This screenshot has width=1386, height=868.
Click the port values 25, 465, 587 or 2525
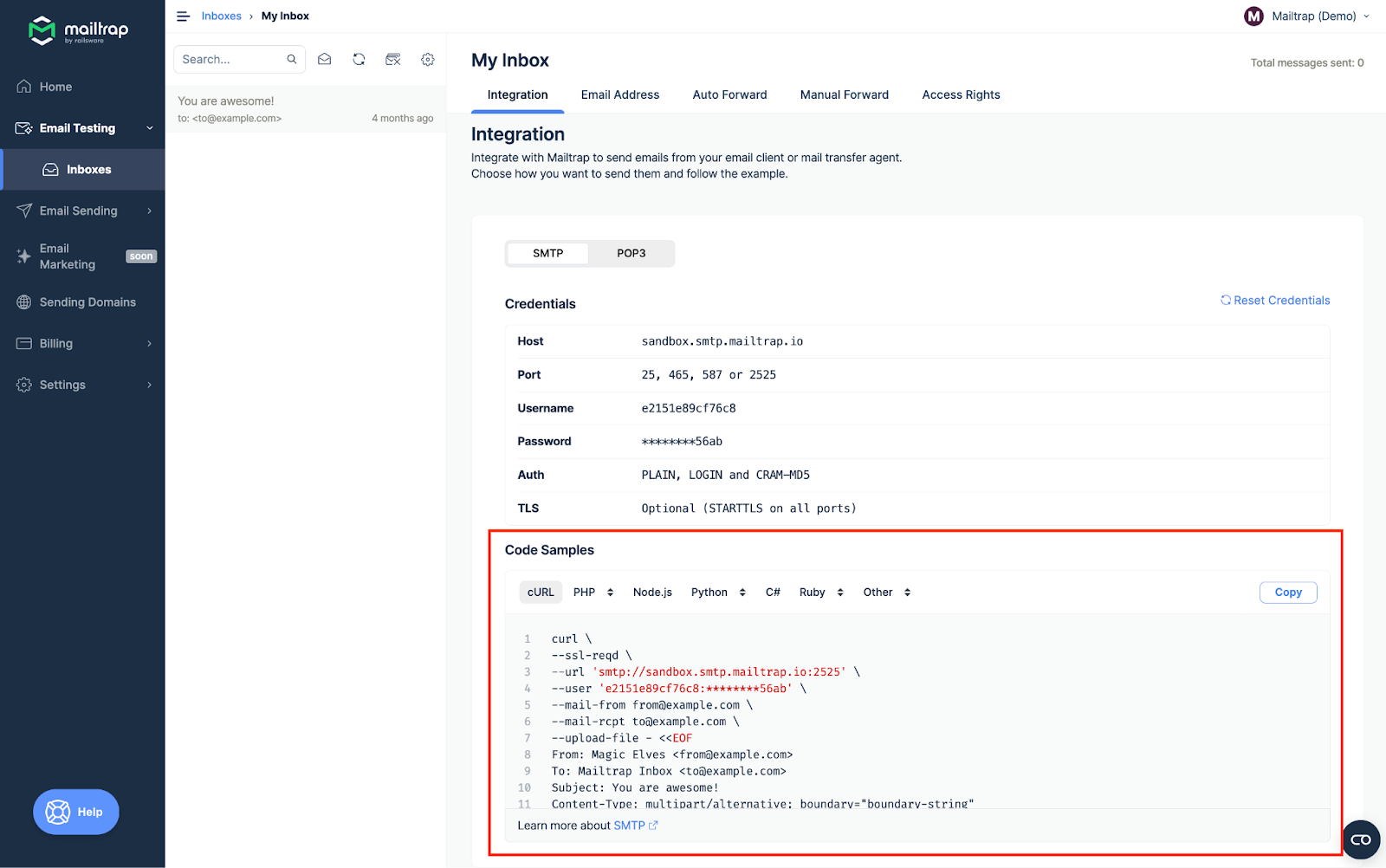coord(709,375)
